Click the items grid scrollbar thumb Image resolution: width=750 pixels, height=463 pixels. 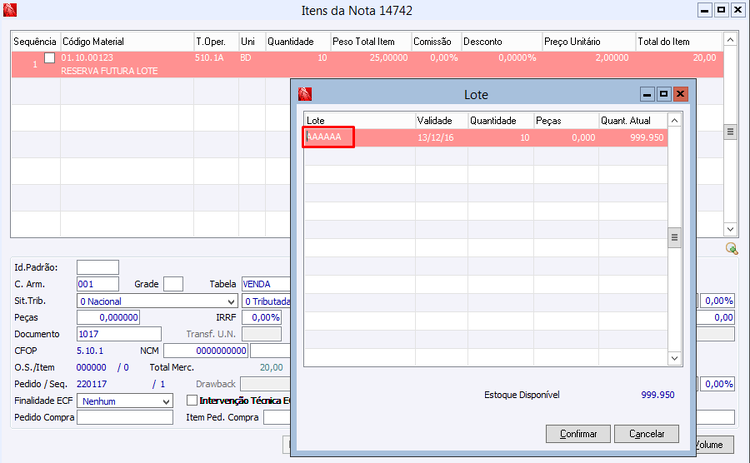pos(730,131)
